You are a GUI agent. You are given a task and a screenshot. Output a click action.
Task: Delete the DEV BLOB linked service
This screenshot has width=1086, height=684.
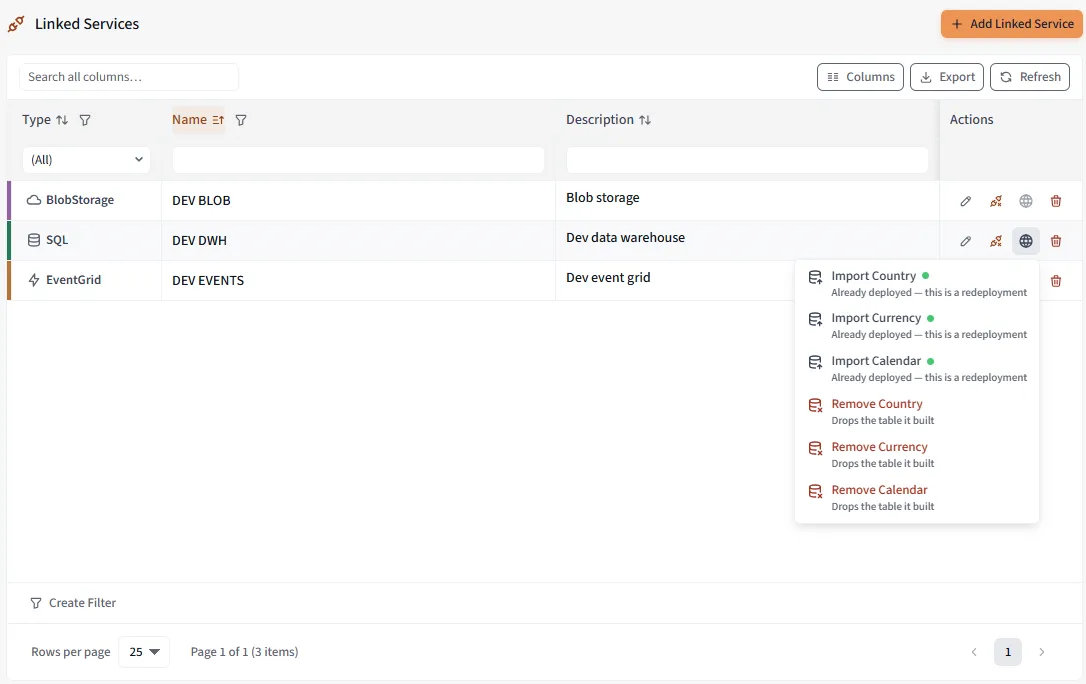click(x=1056, y=201)
